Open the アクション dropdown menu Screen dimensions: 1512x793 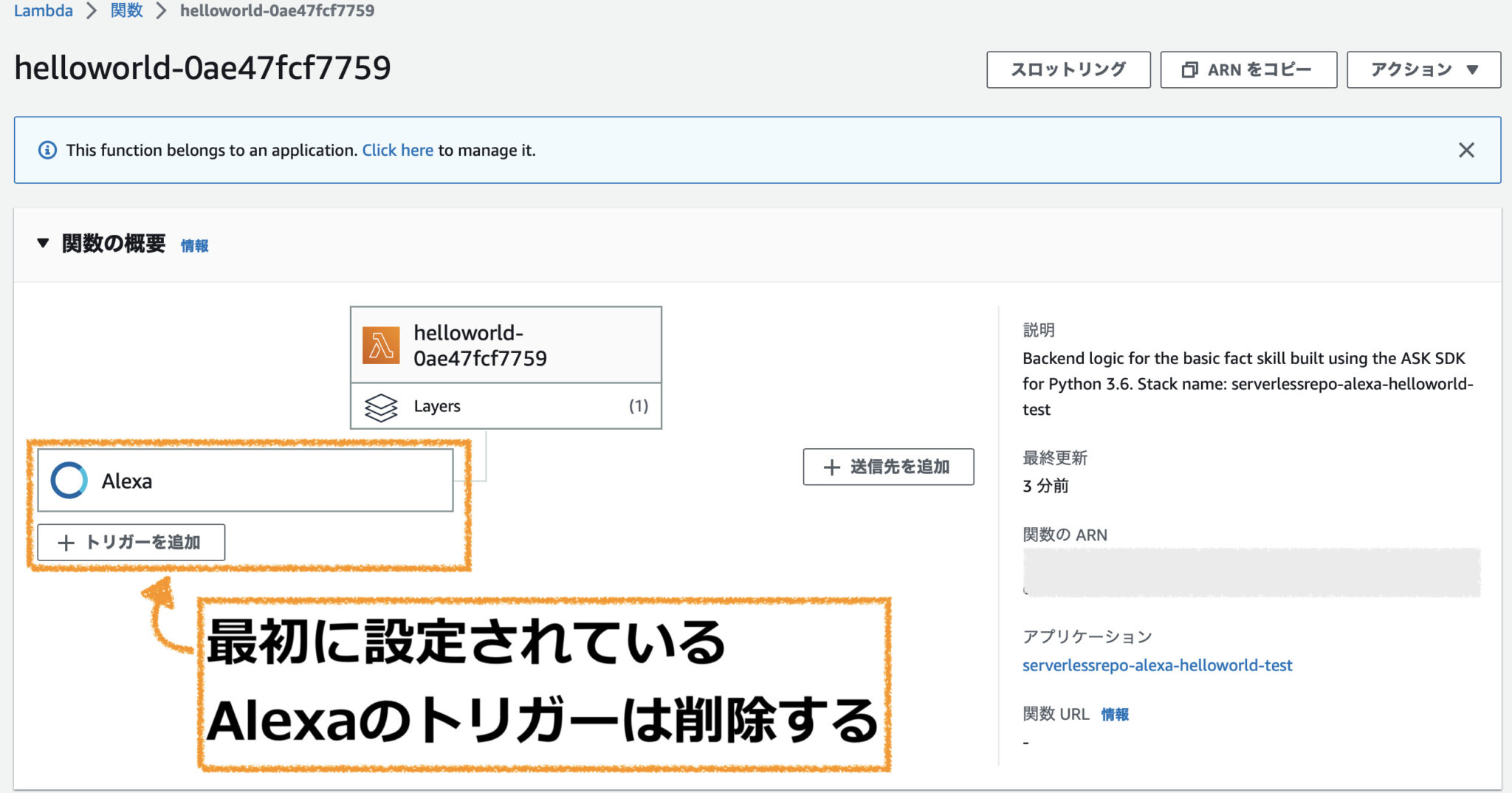[1423, 69]
